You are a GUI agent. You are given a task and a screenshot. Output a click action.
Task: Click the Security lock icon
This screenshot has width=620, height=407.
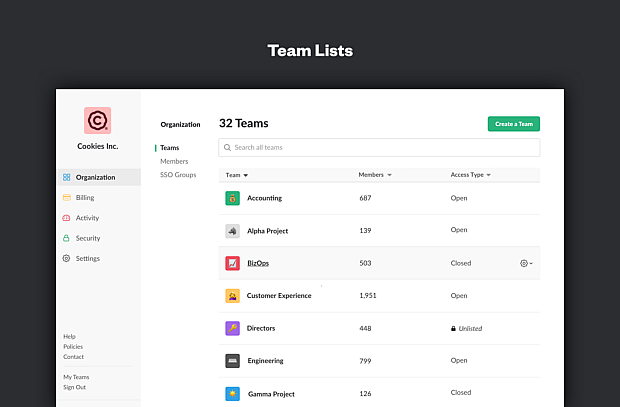[x=66, y=238]
